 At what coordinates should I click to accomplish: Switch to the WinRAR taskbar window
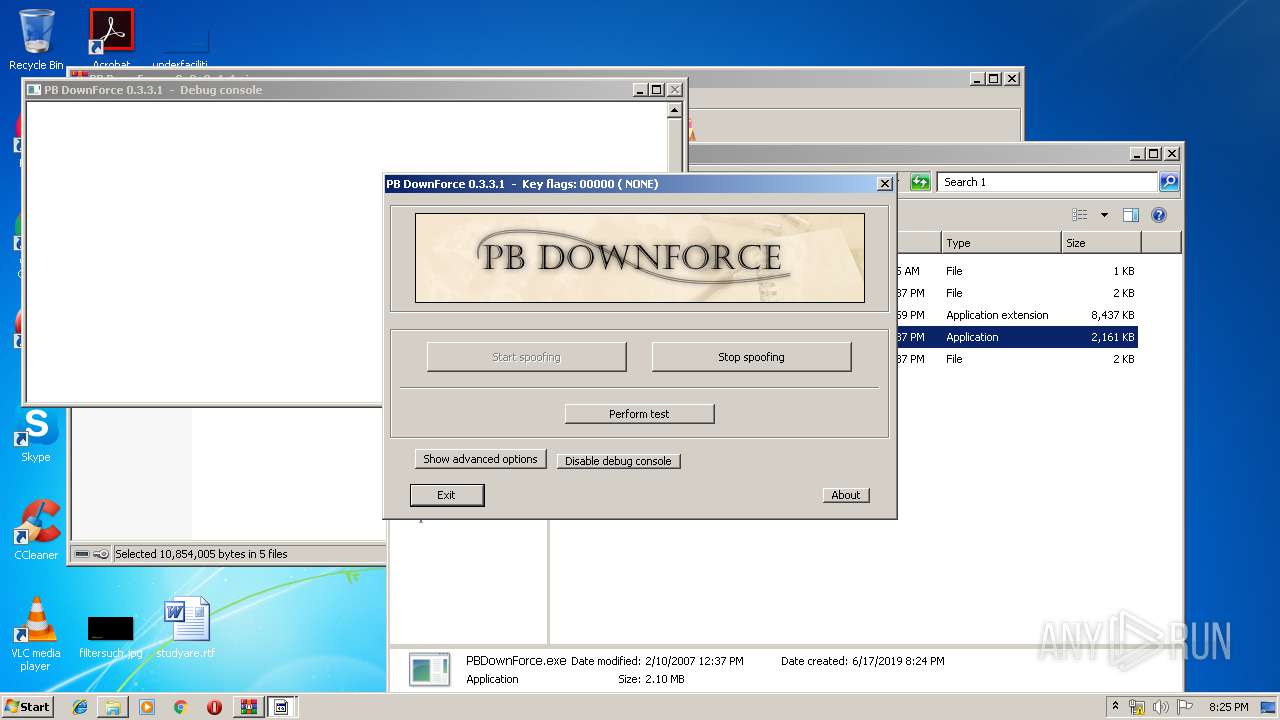pos(248,707)
